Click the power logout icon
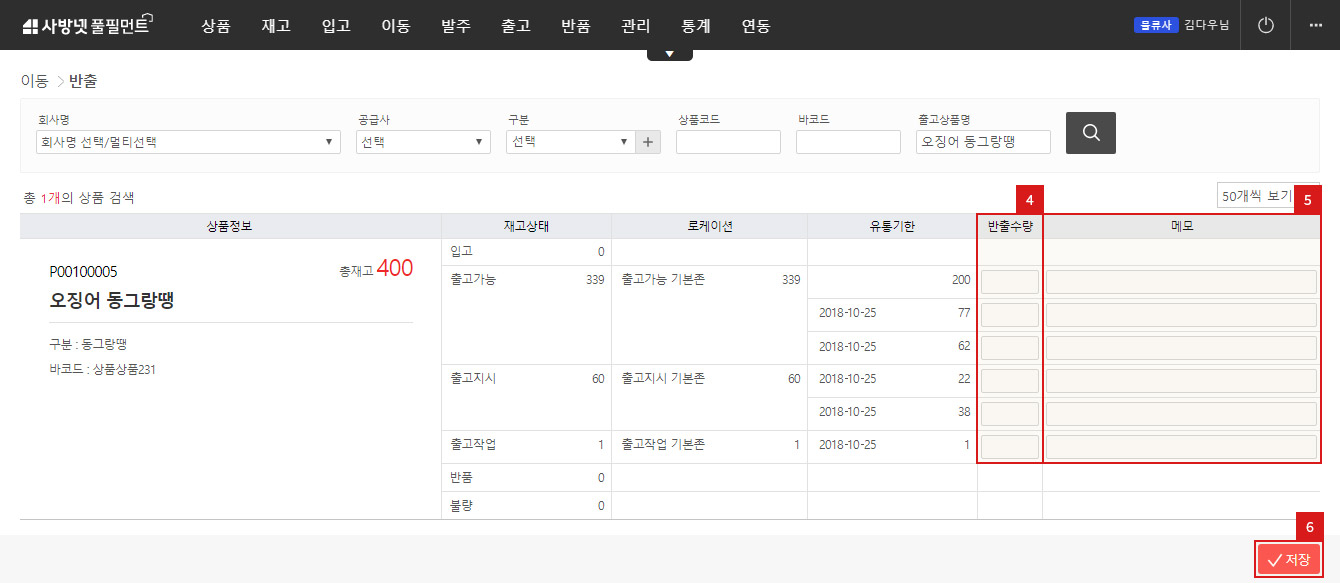The height and width of the screenshot is (583, 1340). click(1265, 25)
